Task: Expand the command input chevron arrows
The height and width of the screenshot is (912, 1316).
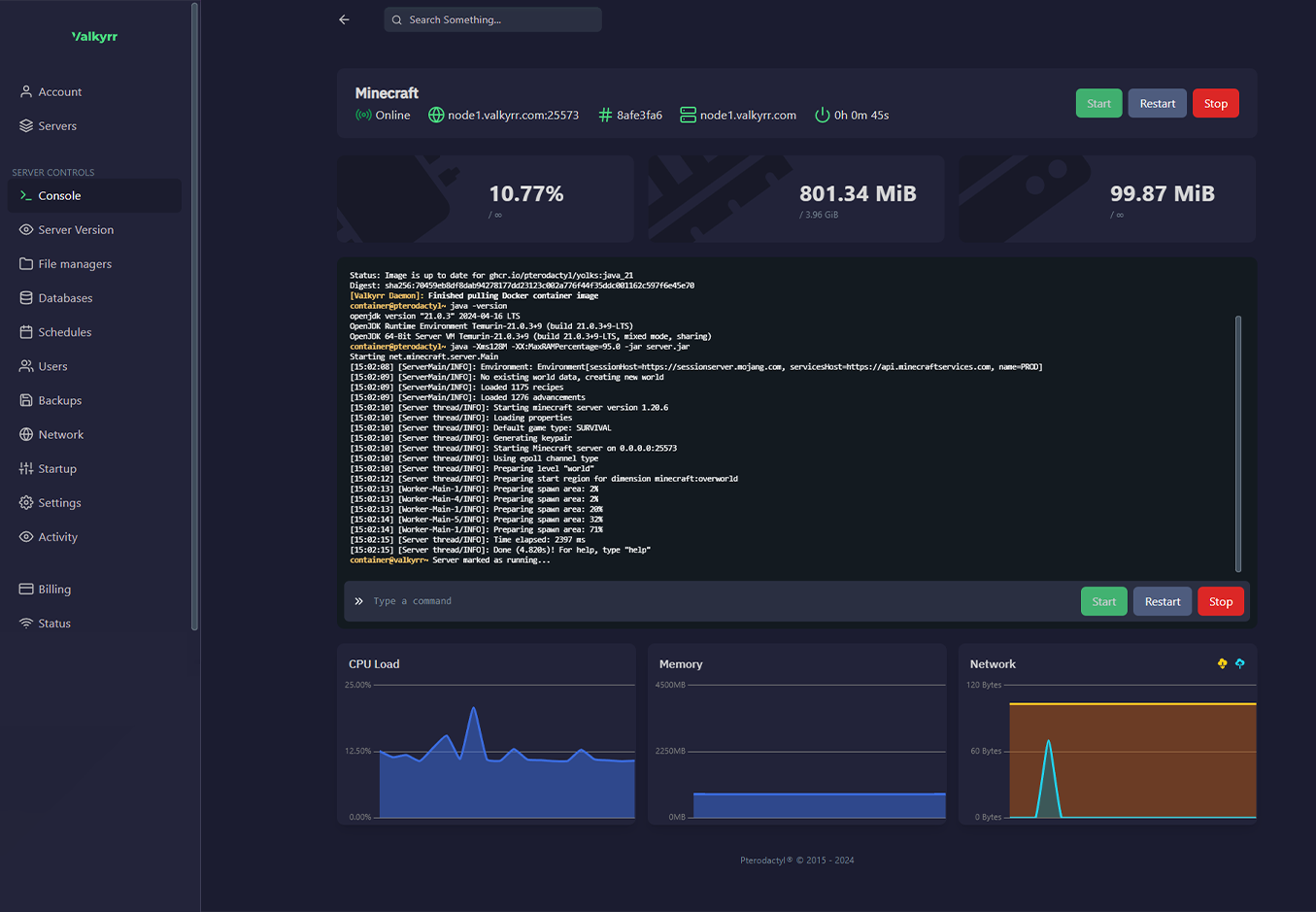Action: [x=359, y=600]
